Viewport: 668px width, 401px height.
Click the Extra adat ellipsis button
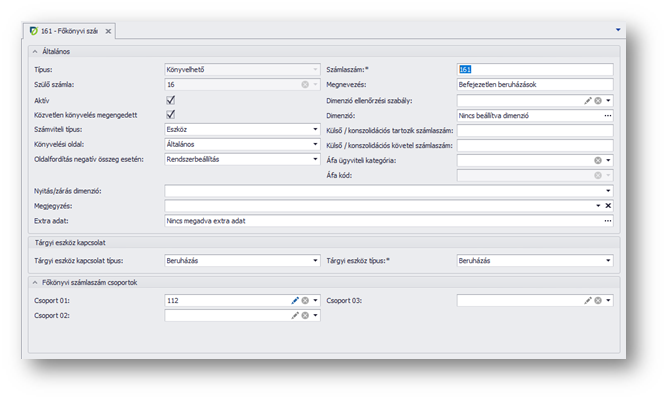pos(607,220)
